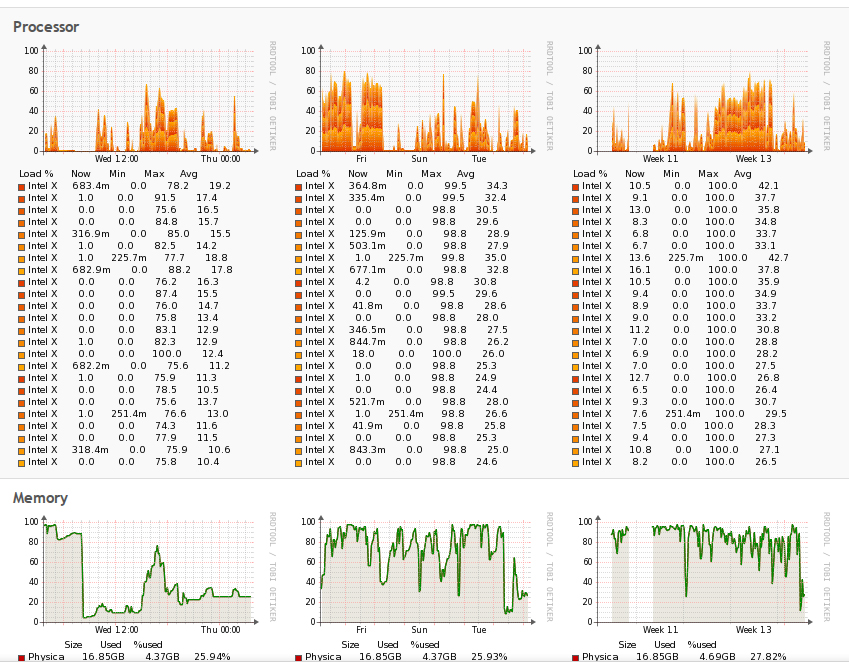Open the daily Memory usage graph
The image size is (849, 662).
[x=144, y=571]
